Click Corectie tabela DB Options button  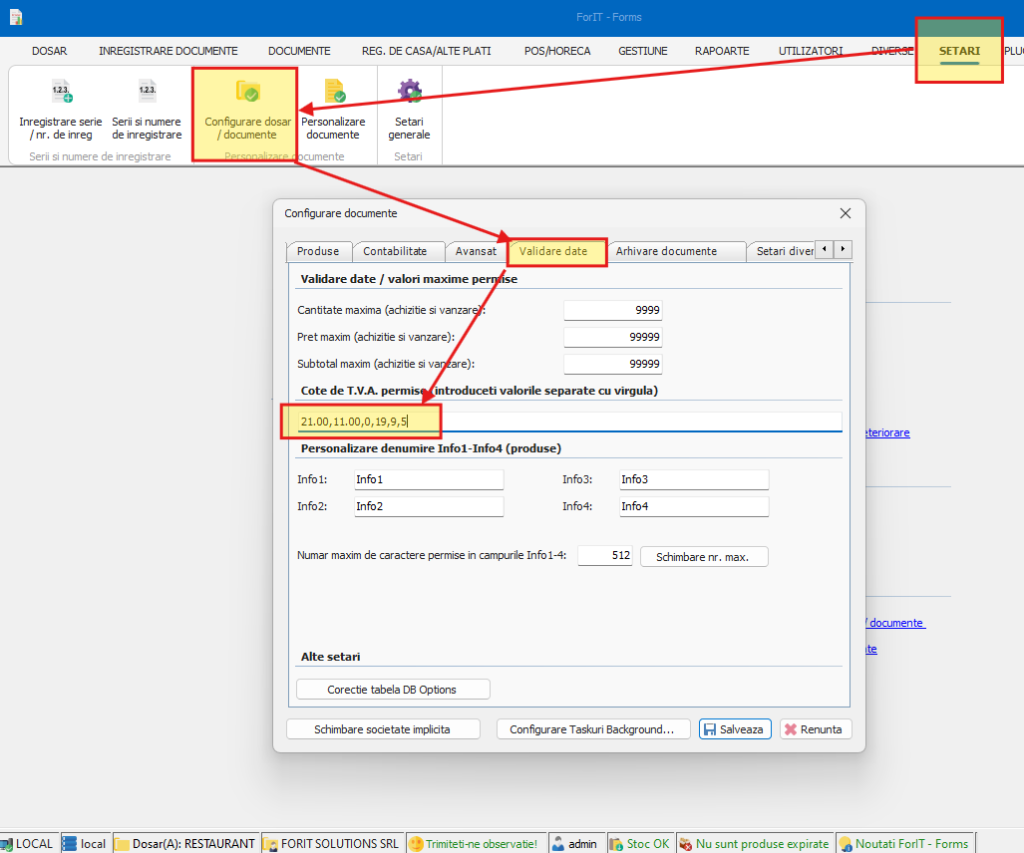(x=393, y=690)
